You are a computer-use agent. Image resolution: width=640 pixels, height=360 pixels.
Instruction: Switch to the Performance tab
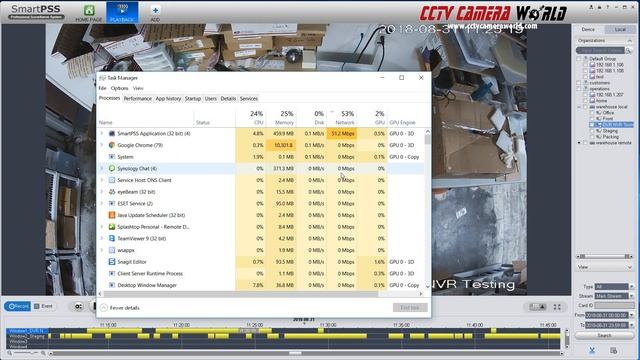138,98
